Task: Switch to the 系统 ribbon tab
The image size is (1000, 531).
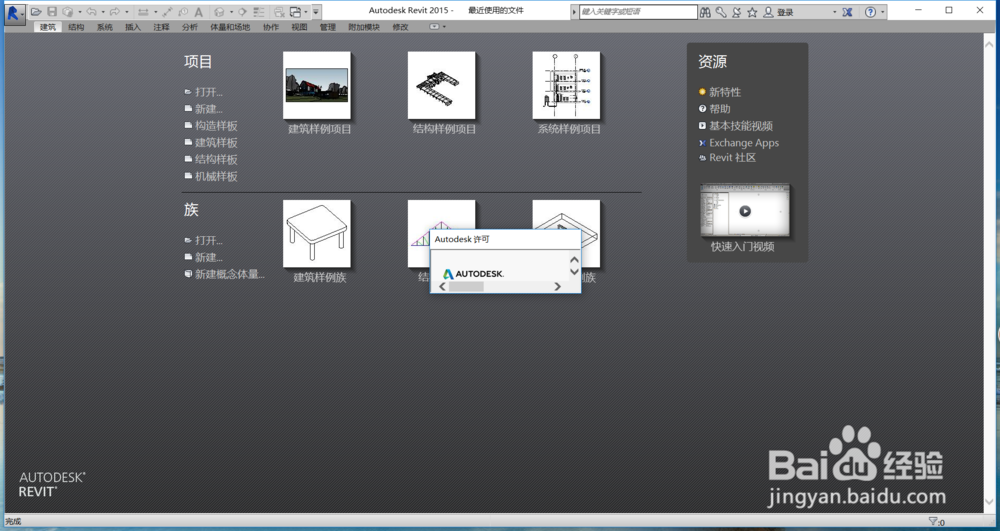Action: pos(105,27)
